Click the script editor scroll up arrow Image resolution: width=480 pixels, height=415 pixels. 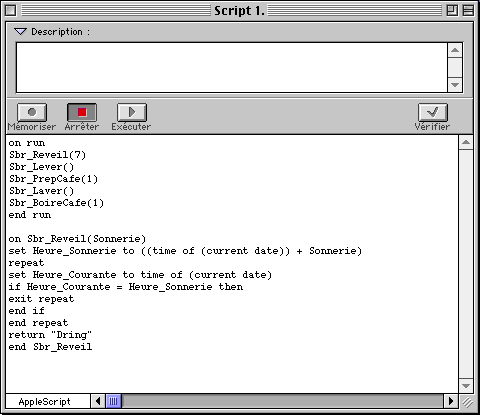pos(466,143)
